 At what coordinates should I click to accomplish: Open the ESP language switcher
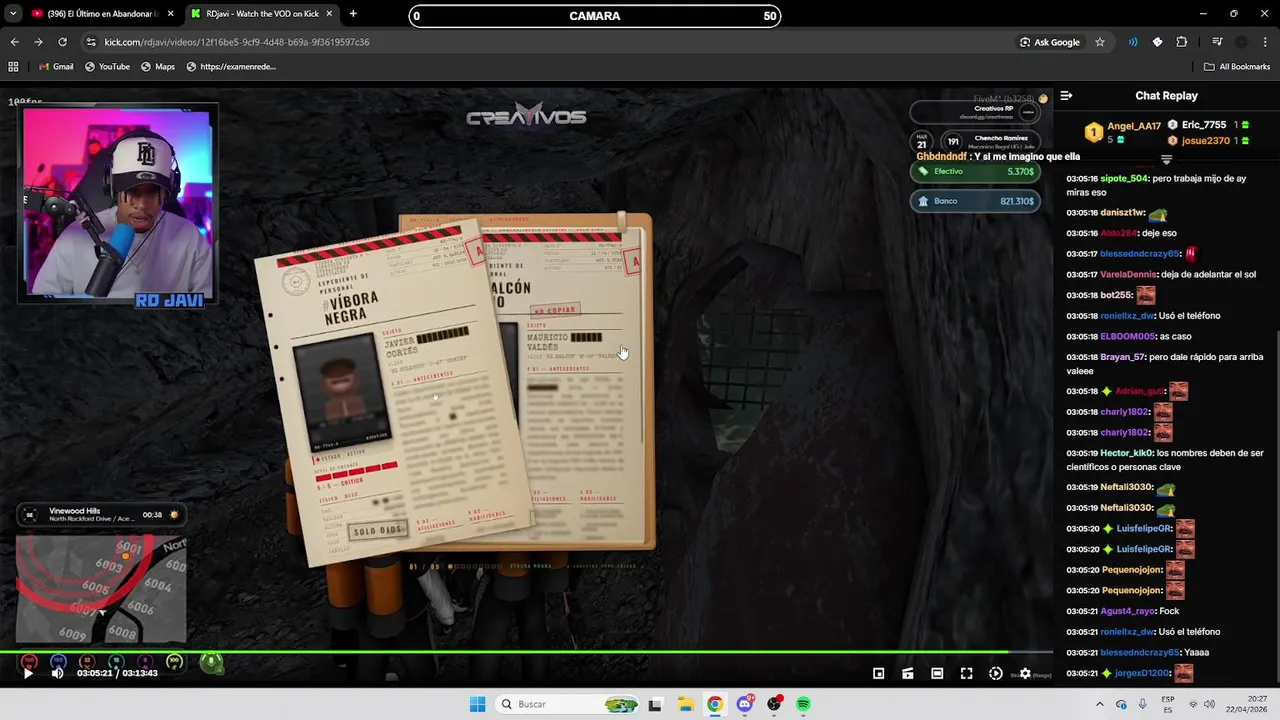pyautogui.click(x=1168, y=704)
